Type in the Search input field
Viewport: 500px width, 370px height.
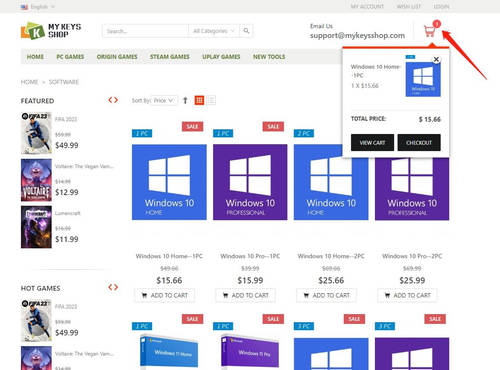click(145, 31)
